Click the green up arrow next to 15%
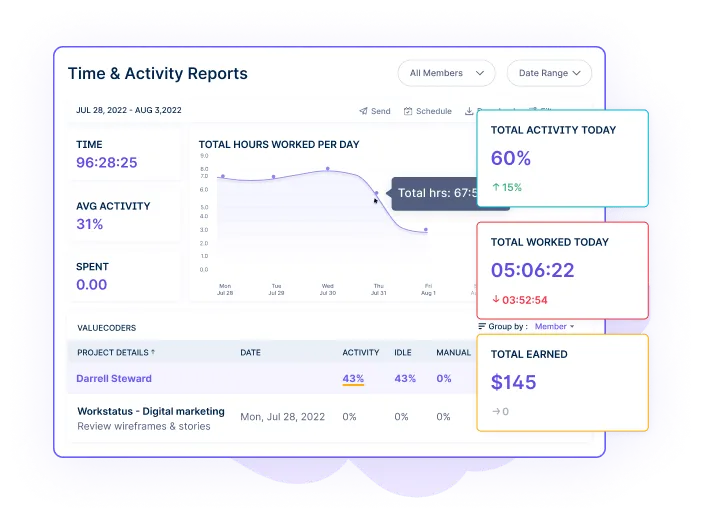702x518 pixels. (496, 187)
